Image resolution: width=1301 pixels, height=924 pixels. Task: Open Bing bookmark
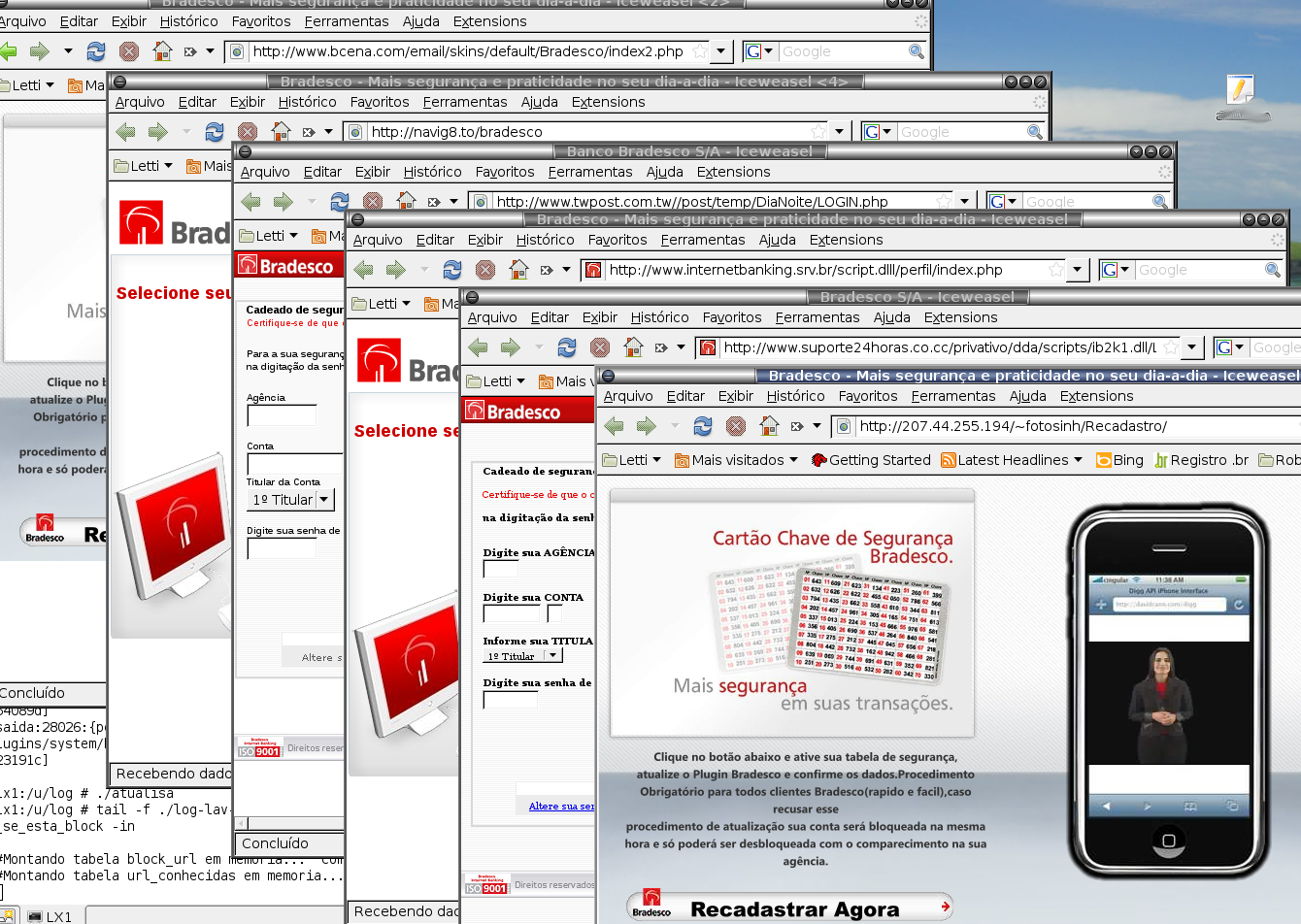[x=1119, y=460]
